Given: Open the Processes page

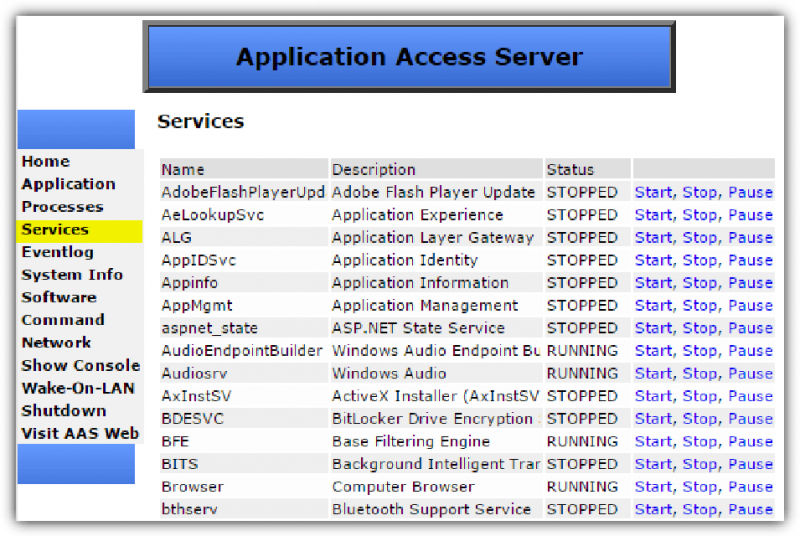Looking at the screenshot, I should [62, 207].
